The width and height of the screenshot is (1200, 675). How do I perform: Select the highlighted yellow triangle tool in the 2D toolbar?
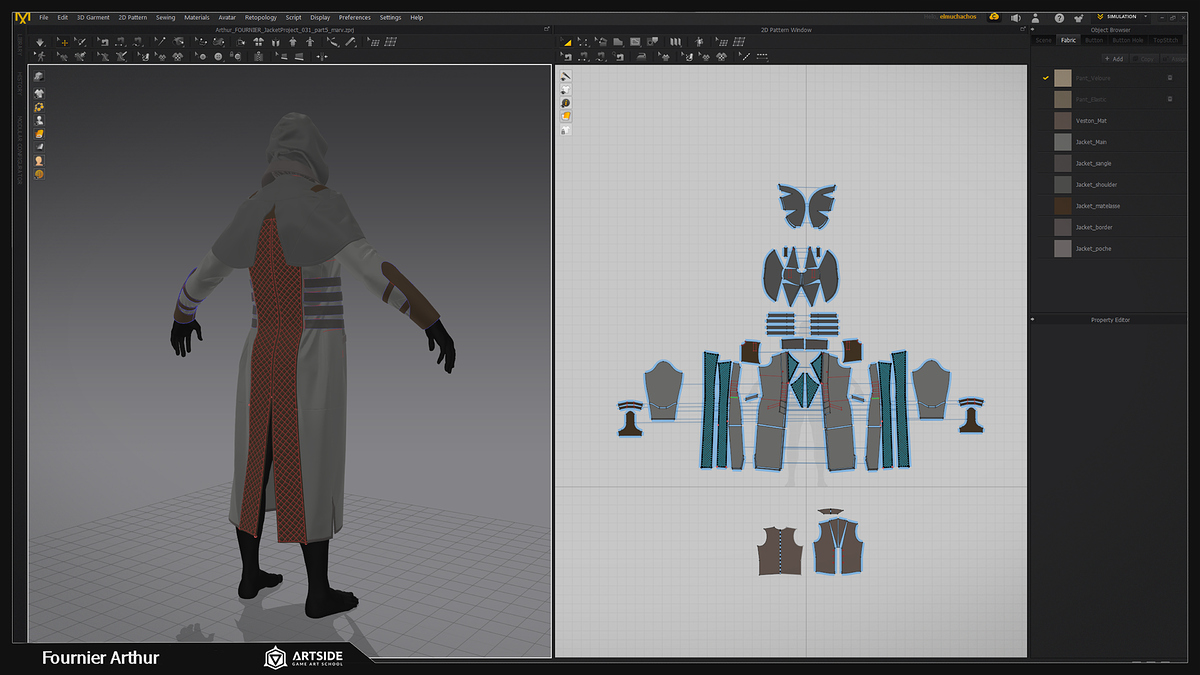click(x=566, y=42)
